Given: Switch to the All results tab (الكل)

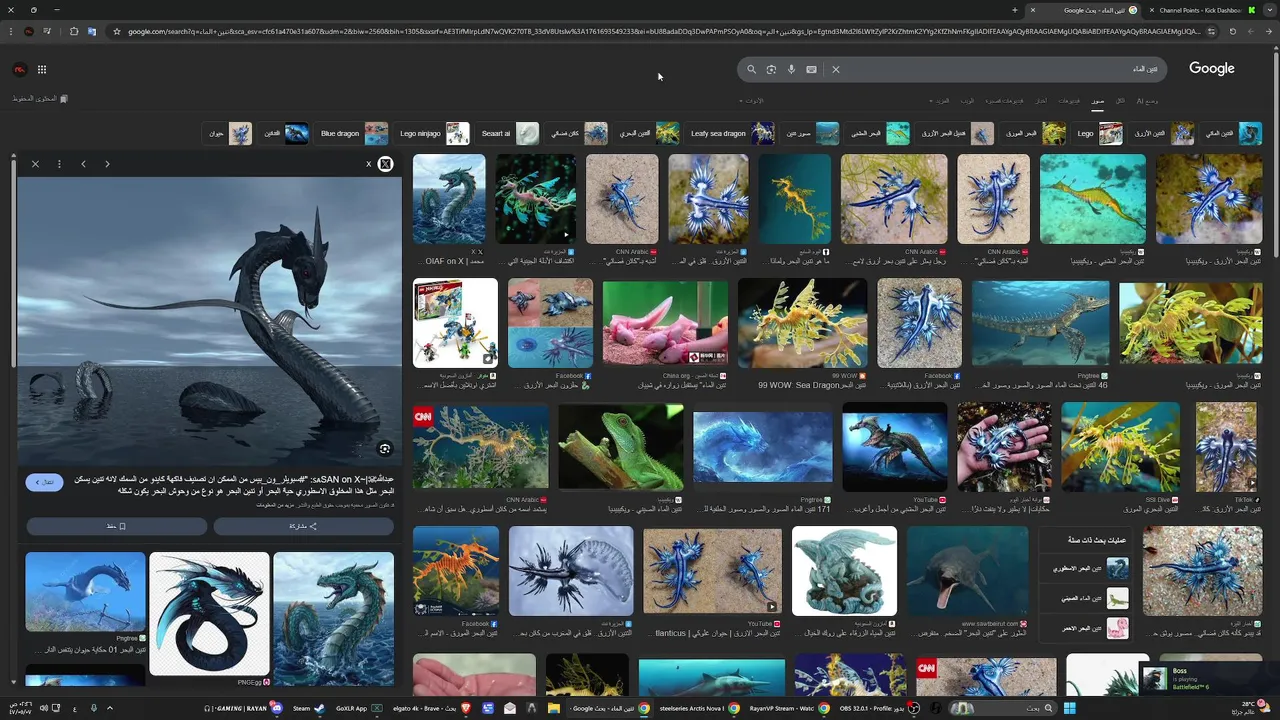Looking at the screenshot, I should (1121, 101).
